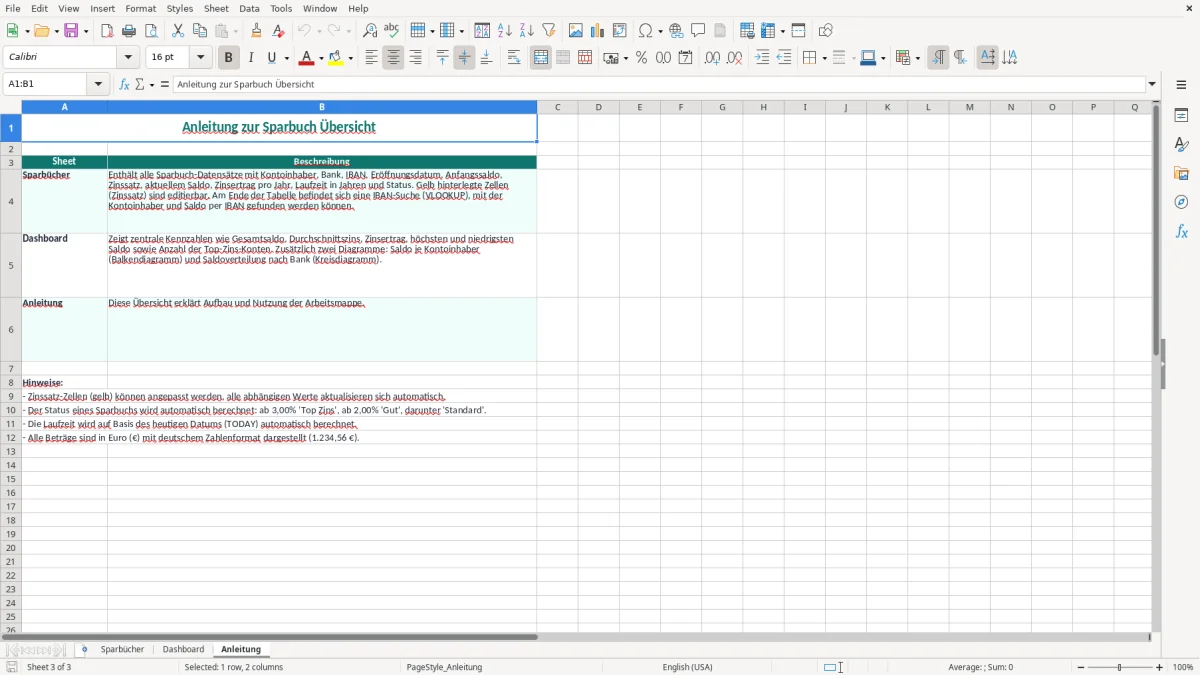Open the highlighting color dropdown arrow
The height and width of the screenshot is (675, 1200).
[x=350, y=58]
